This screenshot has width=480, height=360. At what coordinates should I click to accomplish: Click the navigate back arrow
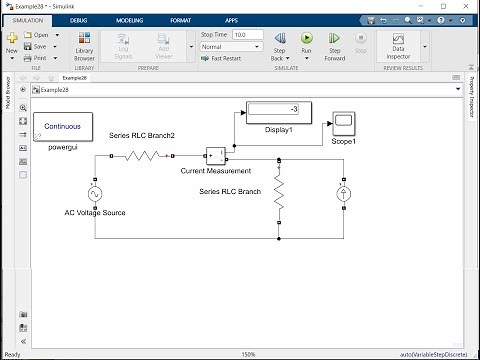pos(23,78)
